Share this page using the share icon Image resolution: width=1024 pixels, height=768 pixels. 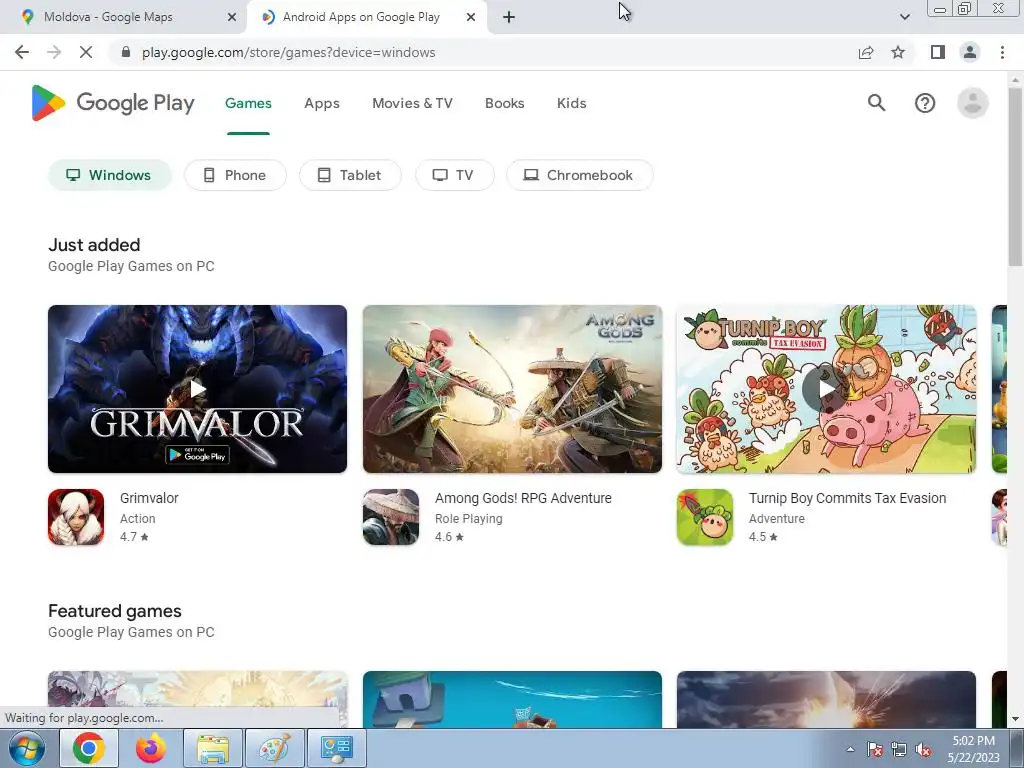[x=866, y=52]
